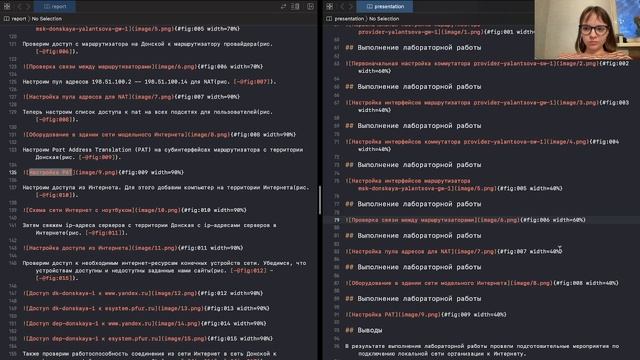
Task: Select the report tab
Action: [55, 6]
